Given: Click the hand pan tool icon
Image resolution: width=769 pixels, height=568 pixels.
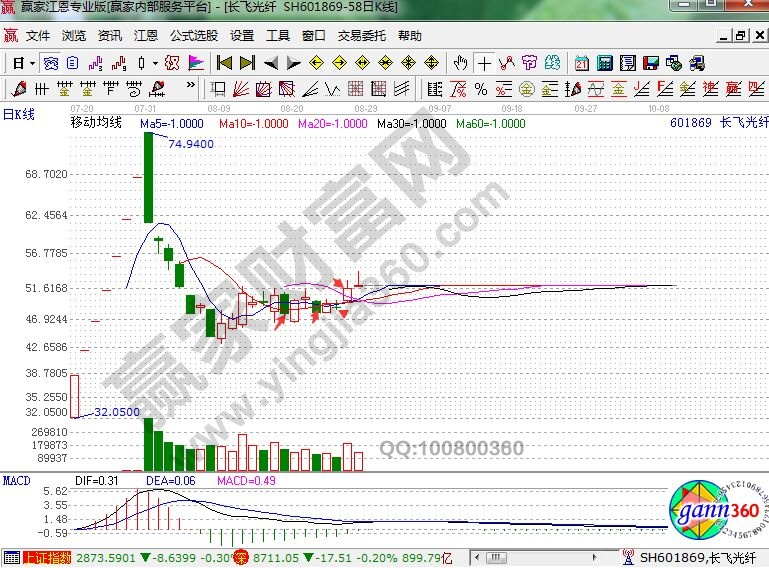Looking at the screenshot, I should coord(460,62).
